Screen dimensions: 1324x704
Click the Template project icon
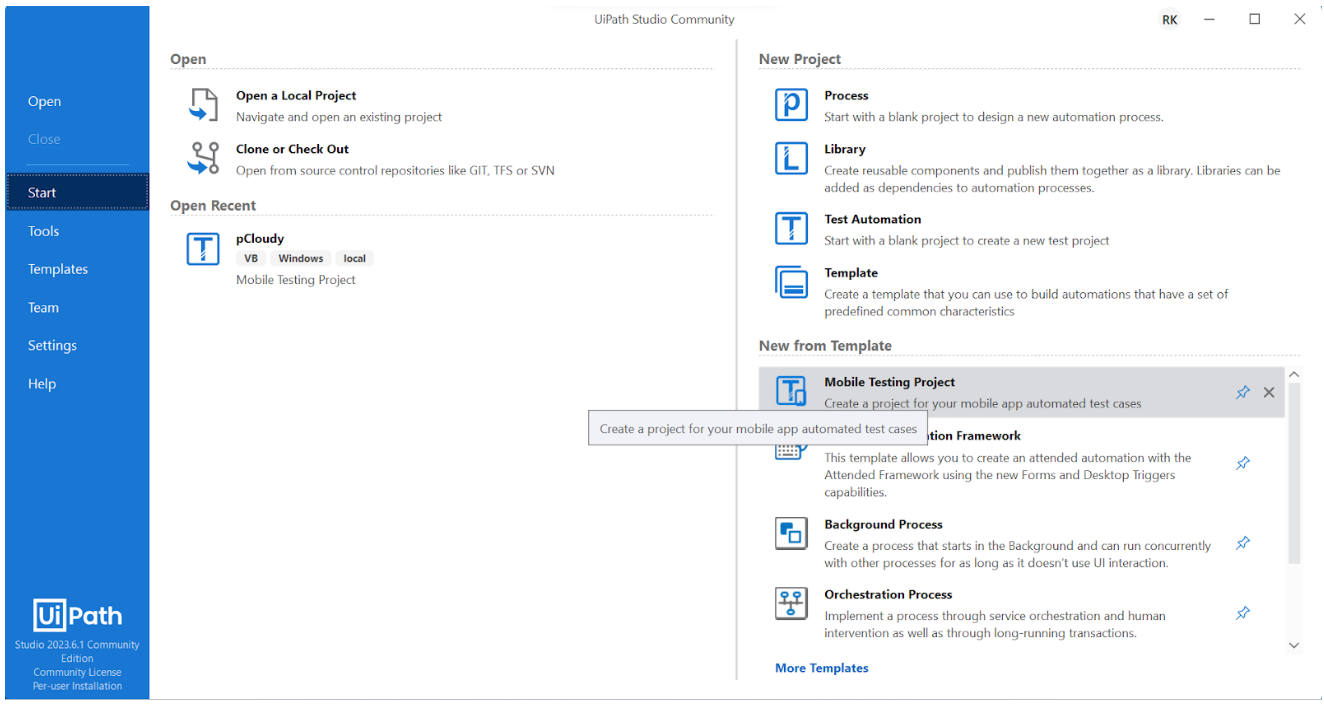791,282
